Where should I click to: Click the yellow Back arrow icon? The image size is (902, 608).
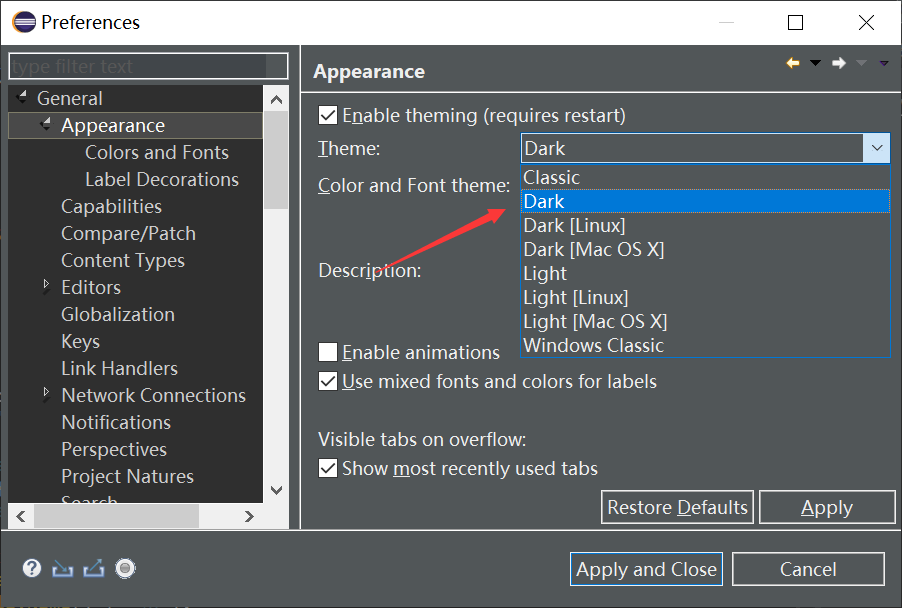click(x=793, y=63)
